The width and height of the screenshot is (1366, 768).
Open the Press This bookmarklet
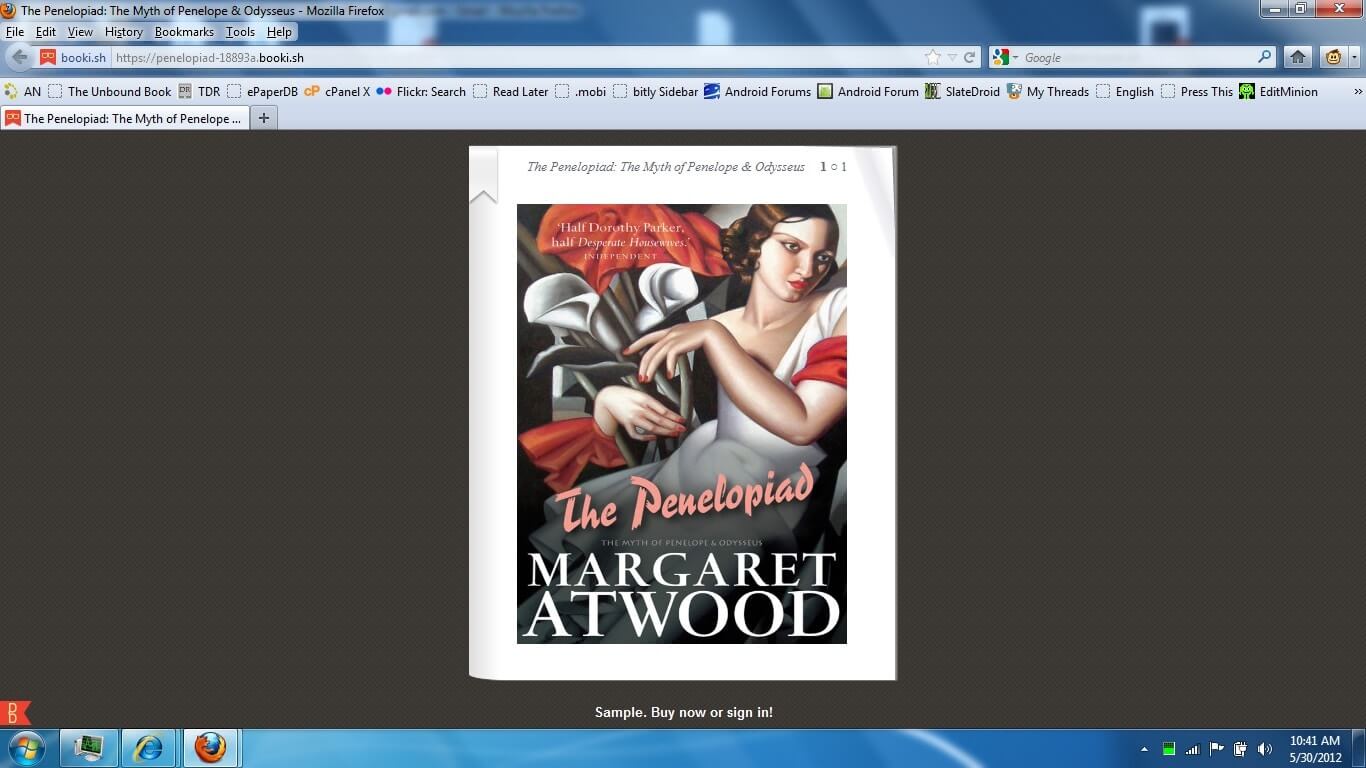(1196, 91)
